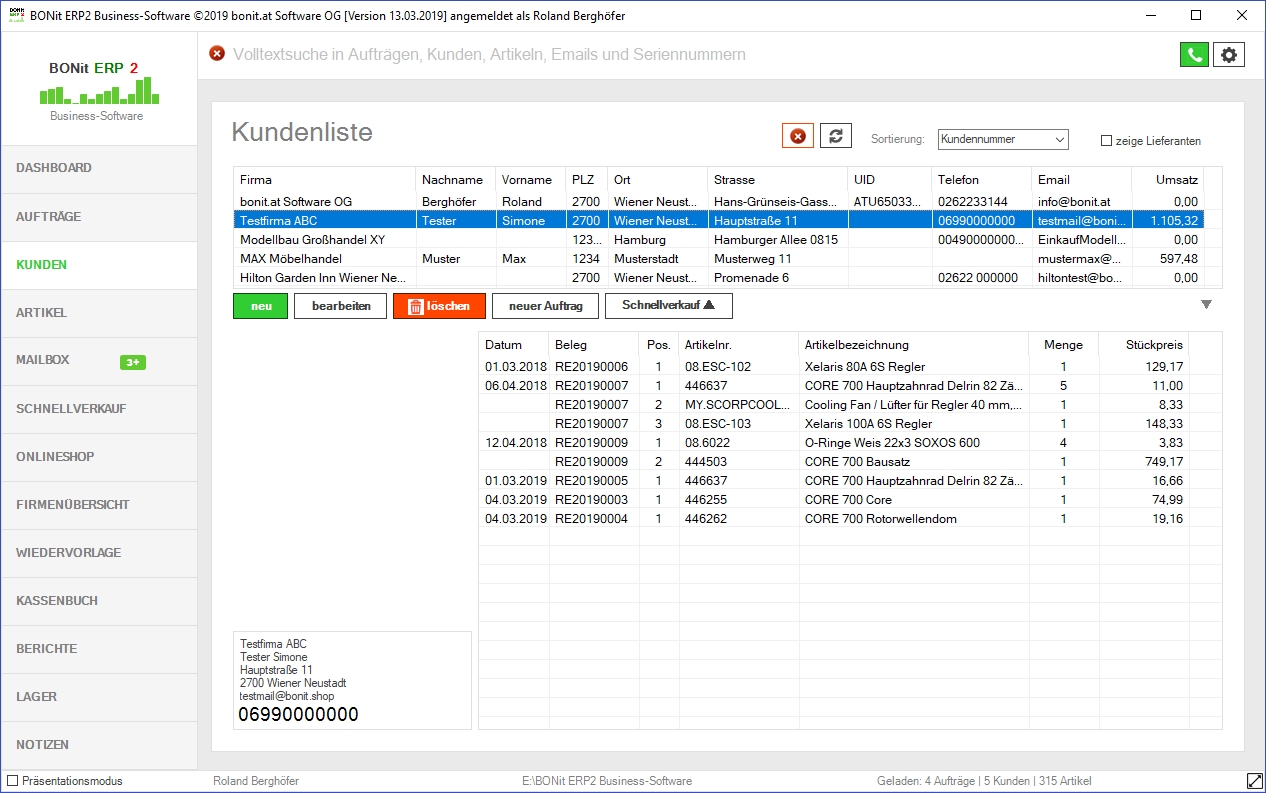Toggle the Präsentationsmodus checkbox
The width and height of the screenshot is (1266, 793).
pyautogui.click(x=12, y=781)
